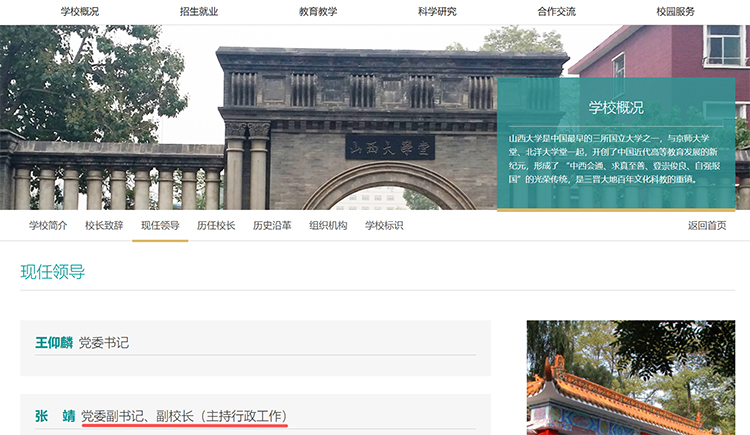Click the name 王仰麟
The height and width of the screenshot is (435, 750).
click(x=54, y=343)
